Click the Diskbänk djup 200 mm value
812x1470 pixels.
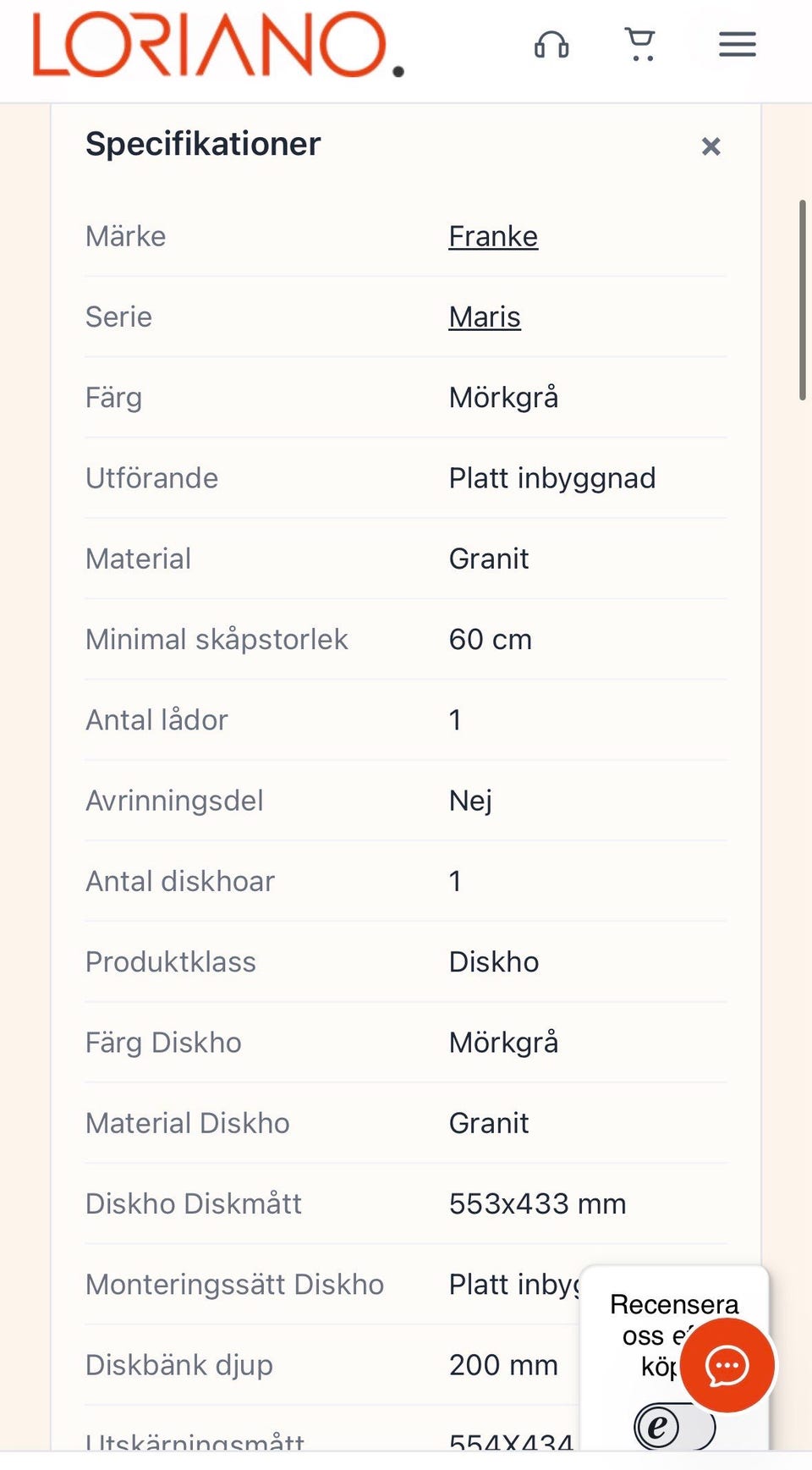coord(503,1365)
